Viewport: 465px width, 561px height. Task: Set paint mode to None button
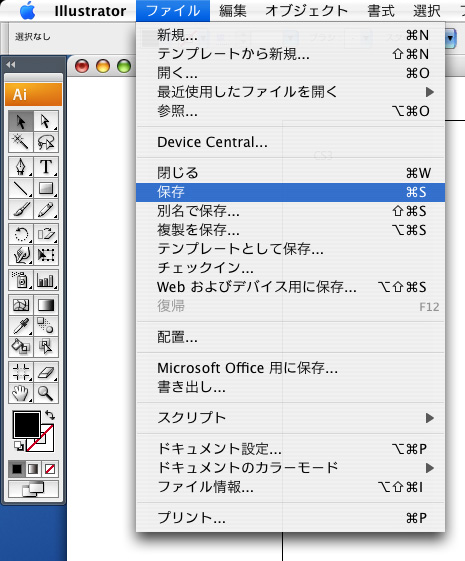(50, 469)
